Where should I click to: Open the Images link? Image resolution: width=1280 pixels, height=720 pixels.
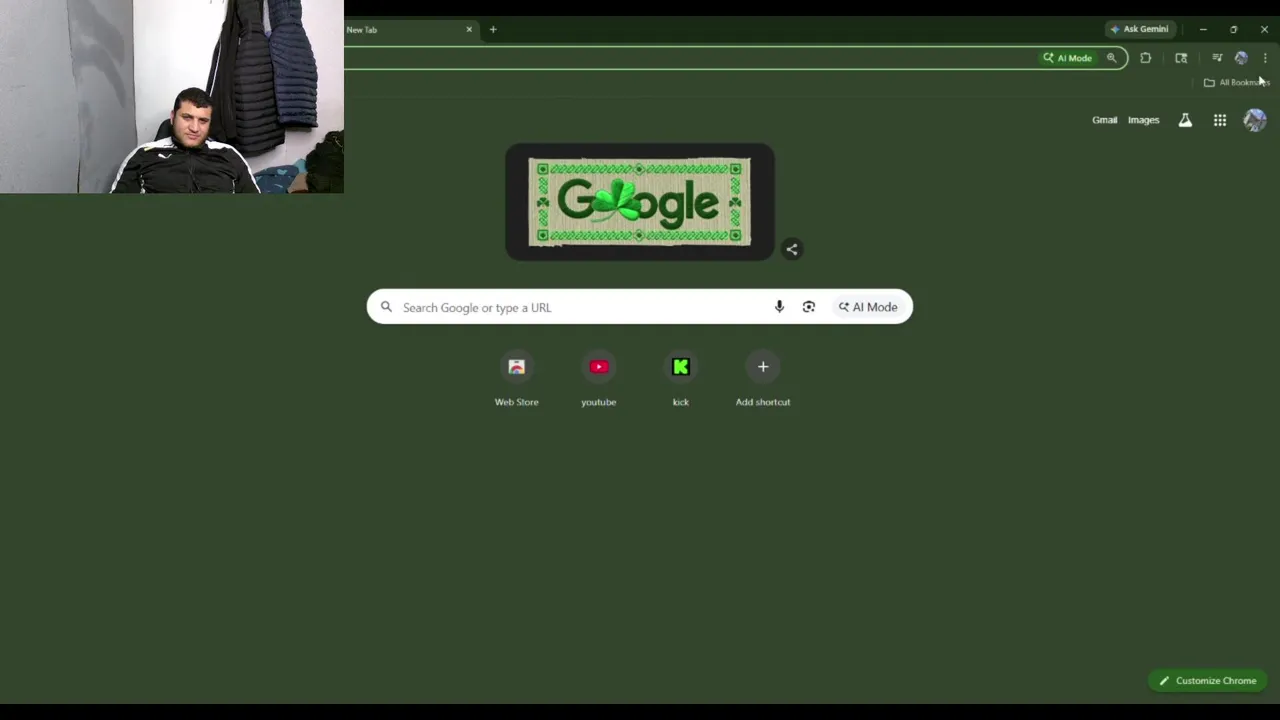1143,120
